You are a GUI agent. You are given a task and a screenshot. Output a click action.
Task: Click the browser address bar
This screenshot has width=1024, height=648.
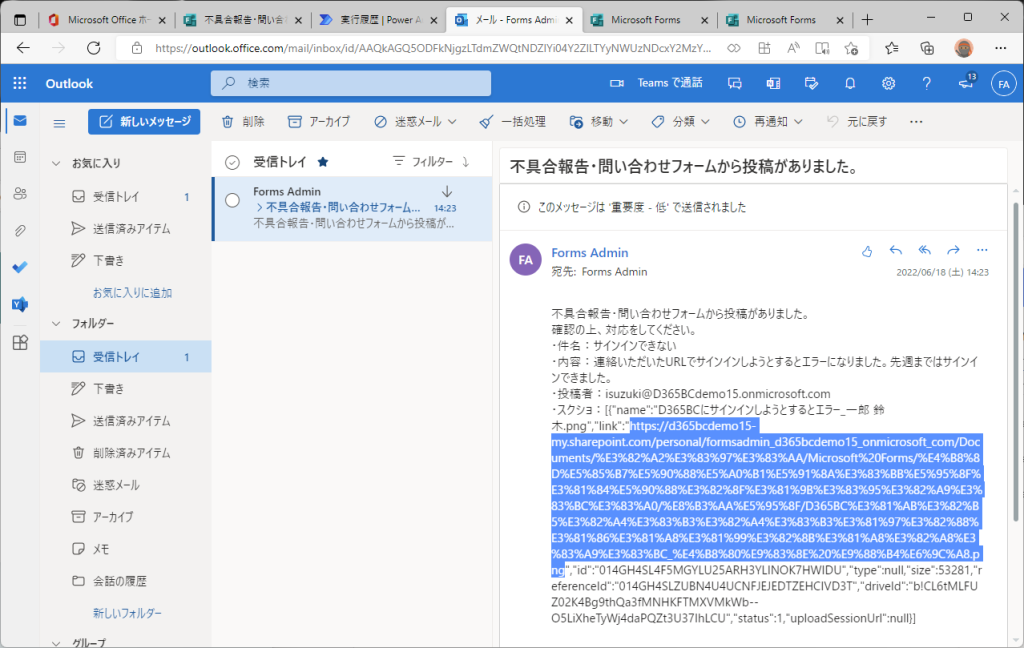click(433, 48)
